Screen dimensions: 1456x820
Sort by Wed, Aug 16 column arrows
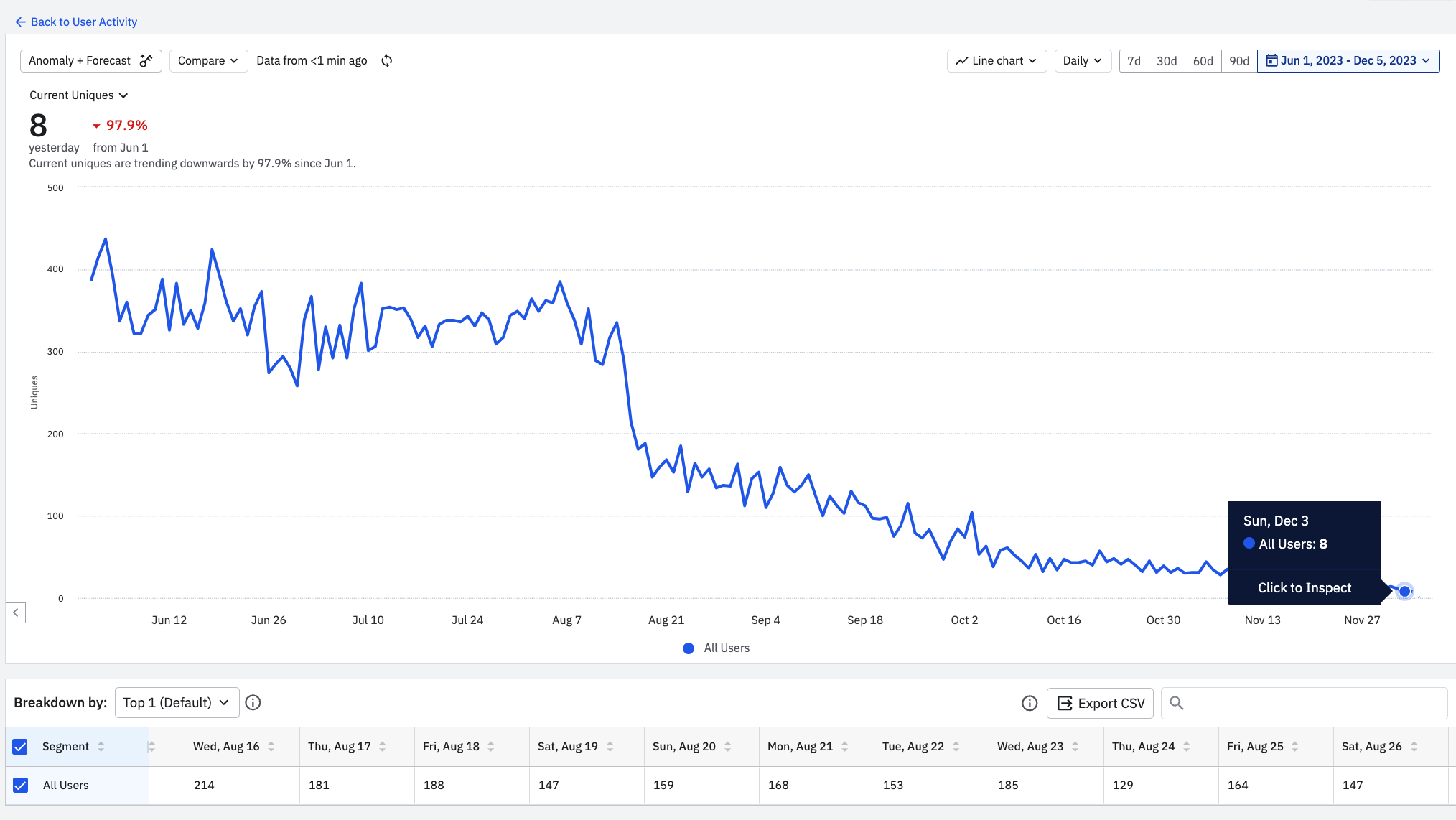[271, 747]
